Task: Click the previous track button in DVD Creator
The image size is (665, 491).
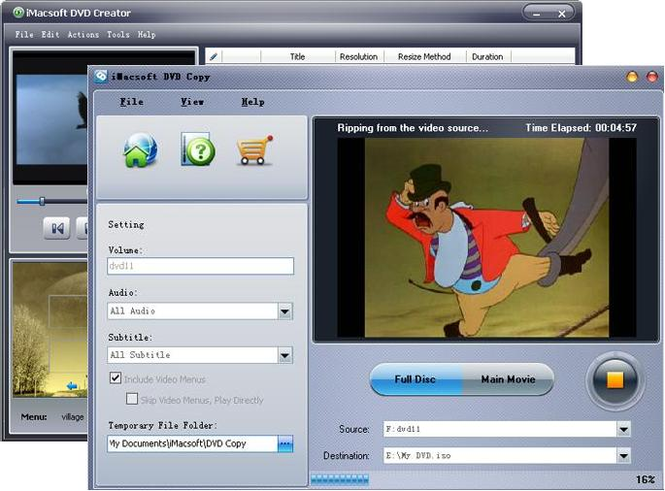Action: click(x=57, y=229)
